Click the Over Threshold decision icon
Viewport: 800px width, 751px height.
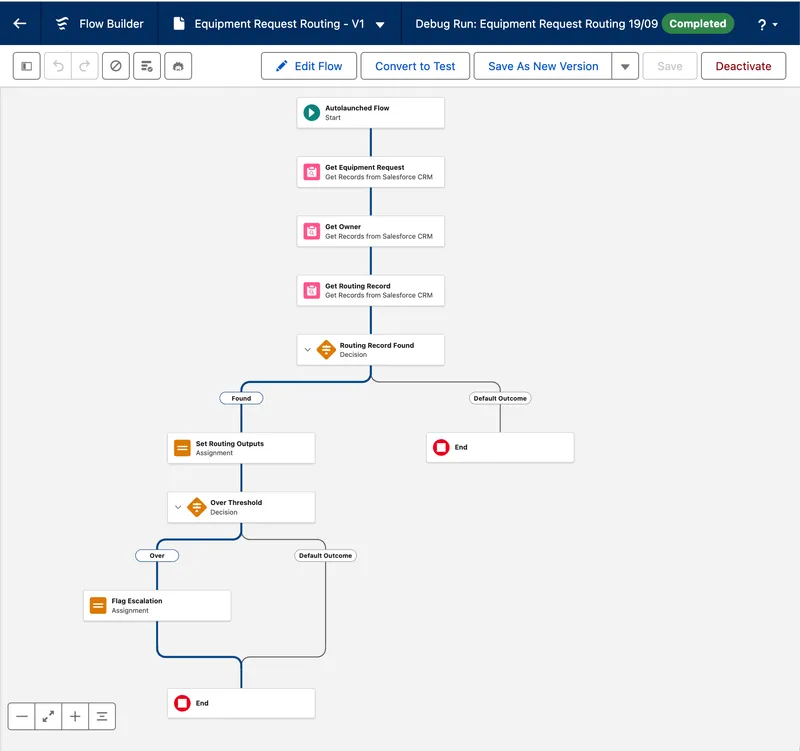click(196, 507)
